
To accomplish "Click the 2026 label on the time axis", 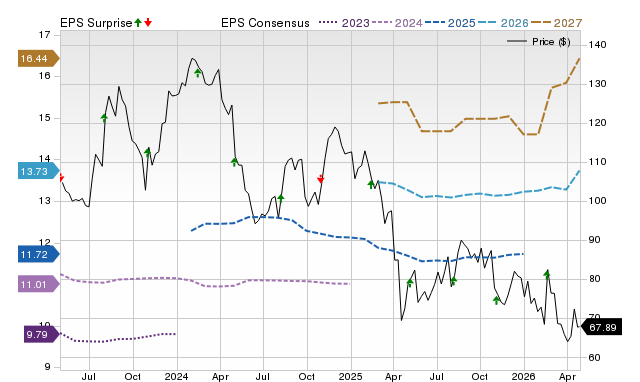I will pyautogui.click(x=524, y=376).
